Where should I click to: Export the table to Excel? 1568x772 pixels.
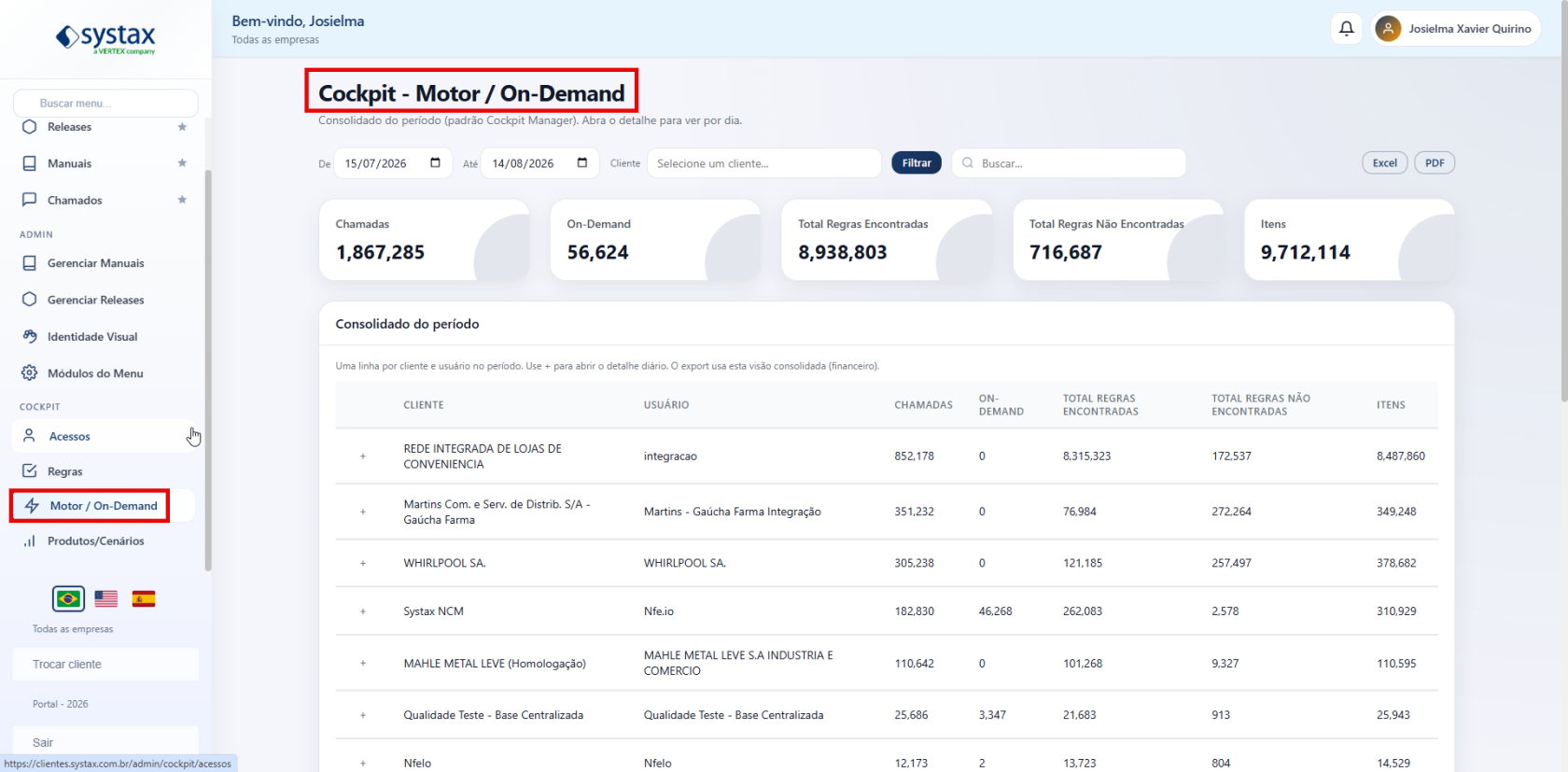point(1385,162)
